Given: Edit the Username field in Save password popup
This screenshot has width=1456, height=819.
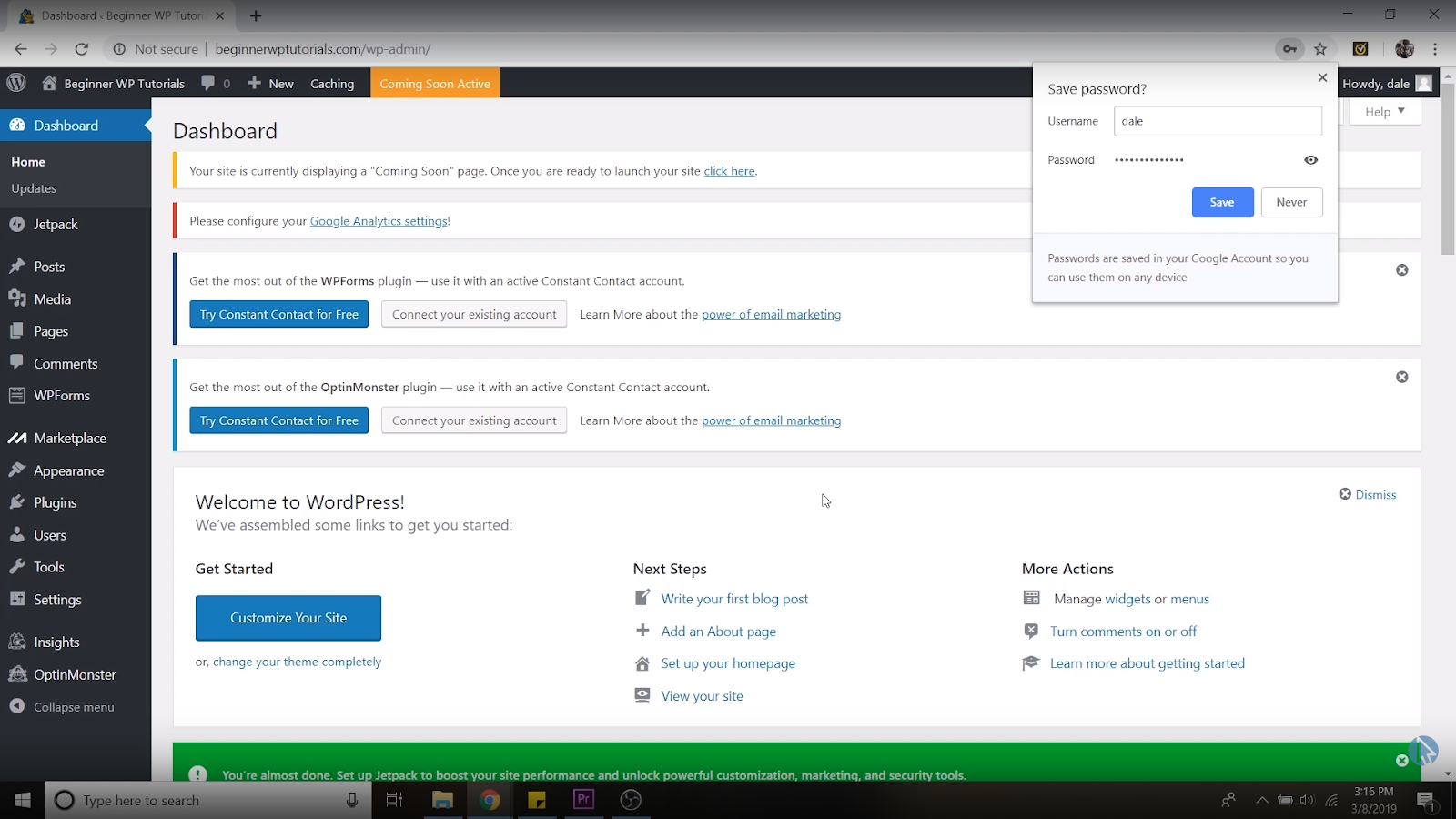Looking at the screenshot, I should pos(1218,121).
